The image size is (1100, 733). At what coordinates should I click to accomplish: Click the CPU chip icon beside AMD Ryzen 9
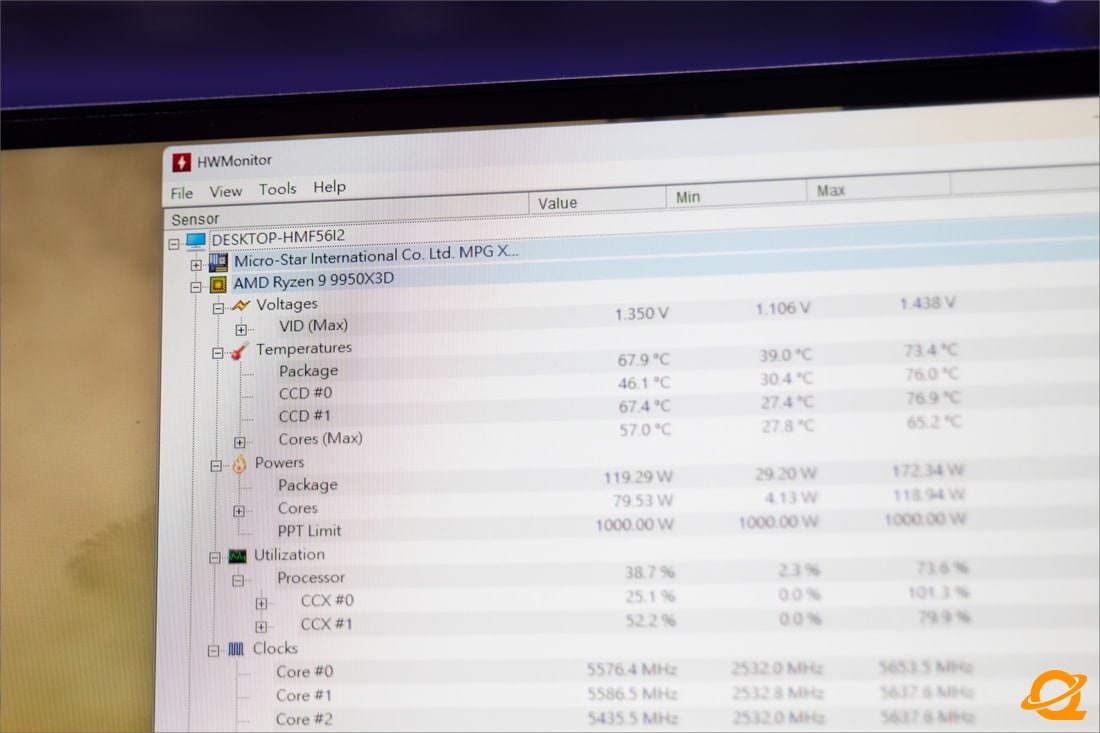click(218, 284)
